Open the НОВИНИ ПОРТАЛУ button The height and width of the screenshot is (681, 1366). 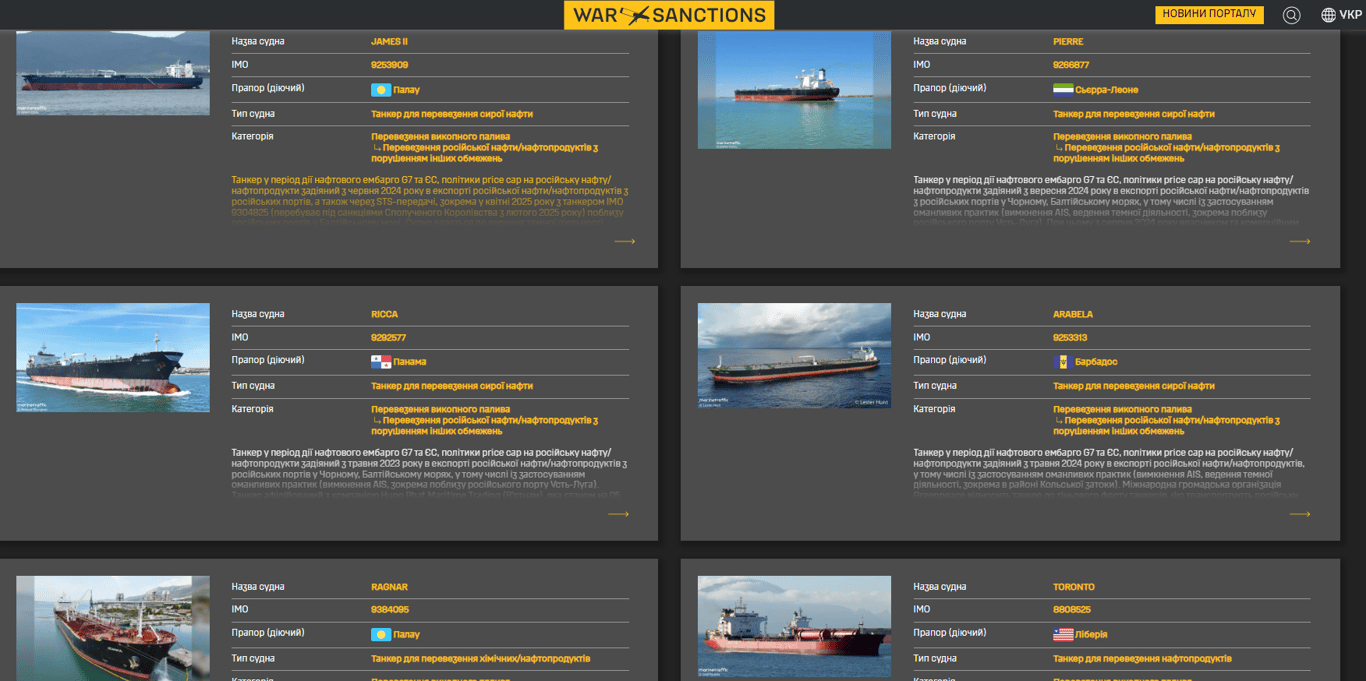point(1209,15)
